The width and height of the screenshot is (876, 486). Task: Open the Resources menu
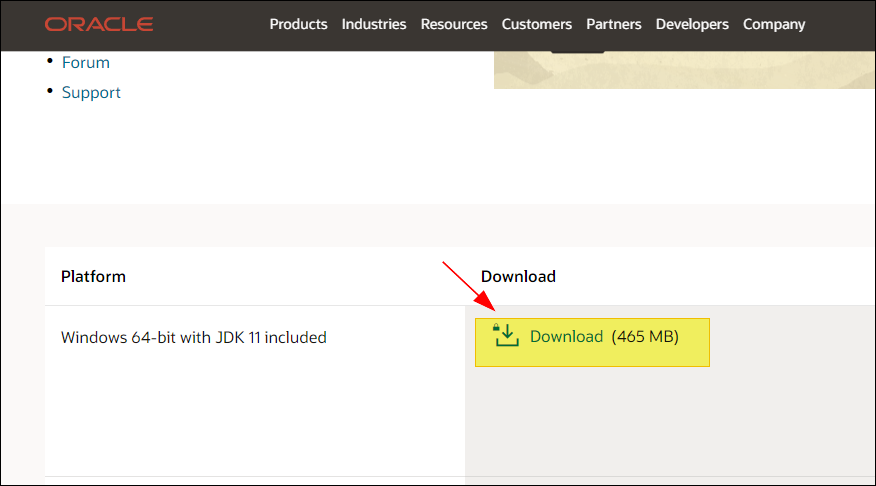454,24
